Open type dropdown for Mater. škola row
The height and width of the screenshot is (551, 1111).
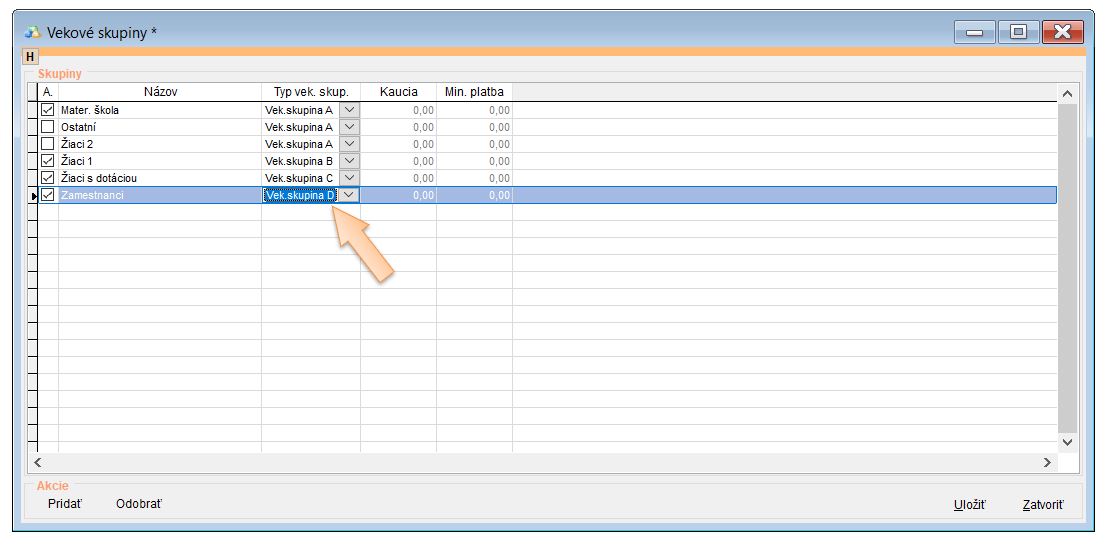click(349, 110)
